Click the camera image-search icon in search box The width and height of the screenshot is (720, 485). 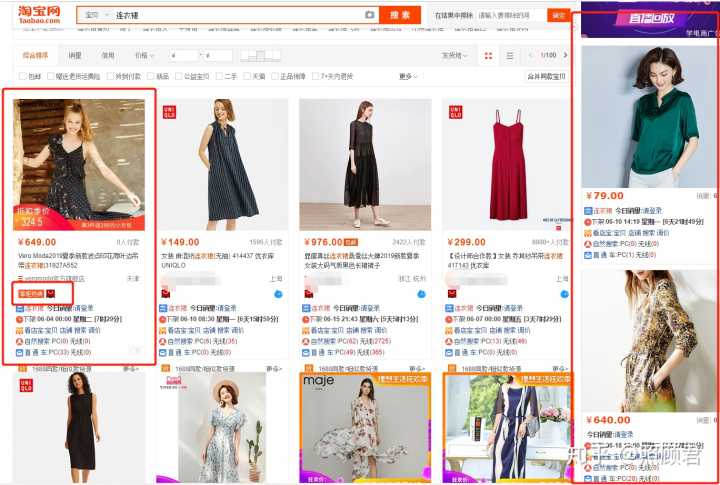tap(370, 15)
